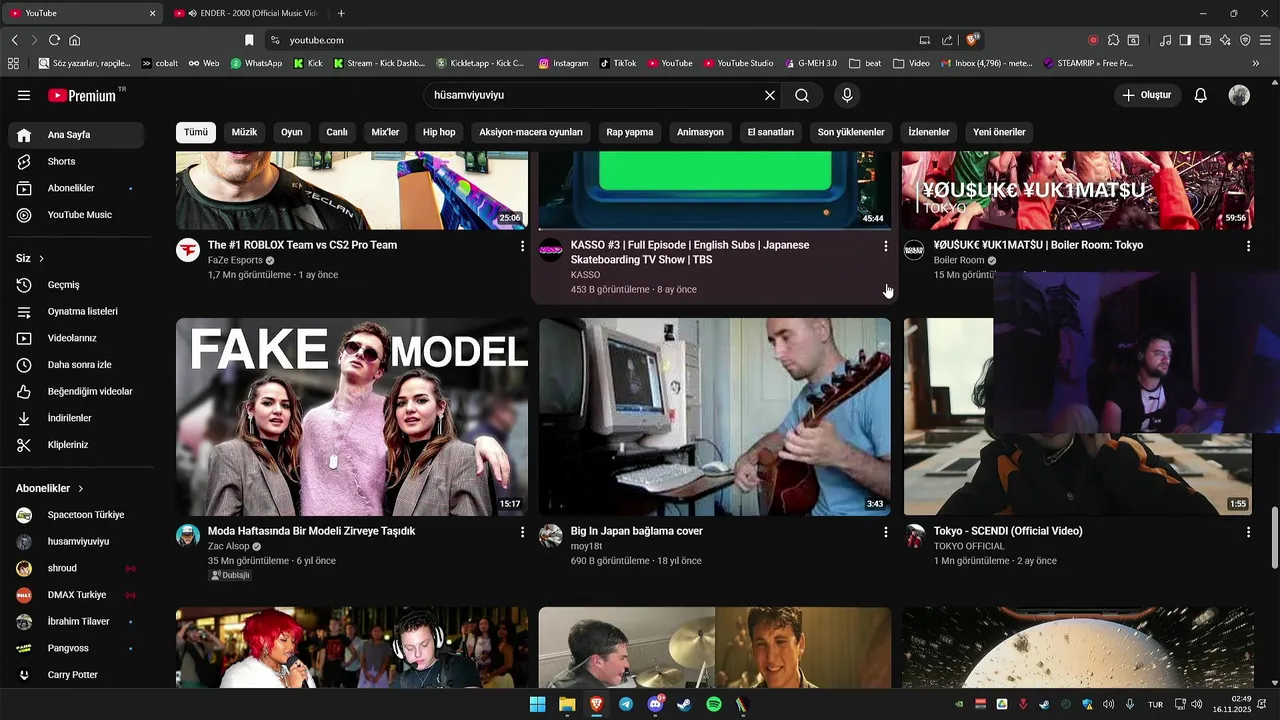The height and width of the screenshot is (720, 1280).
Task: Show more bookmarks overflow chevron
Action: tap(1255, 63)
